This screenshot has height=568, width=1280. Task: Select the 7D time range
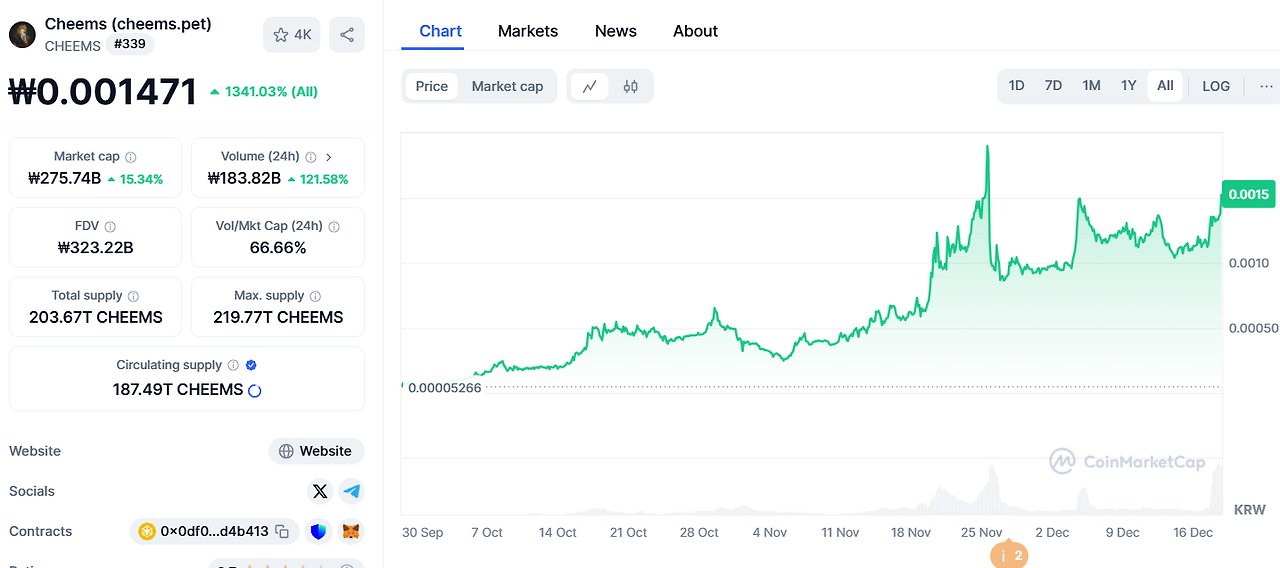(x=1053, y=86)
